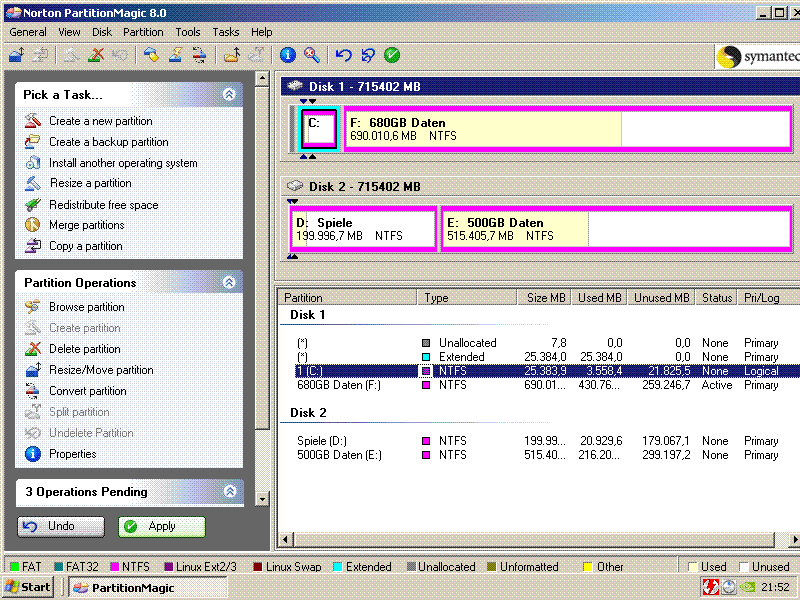Screen dimensions: 800x600
Task: Click the Label partition tag toolbar icon
Action: pyautogui.click(x=151, y=55)
